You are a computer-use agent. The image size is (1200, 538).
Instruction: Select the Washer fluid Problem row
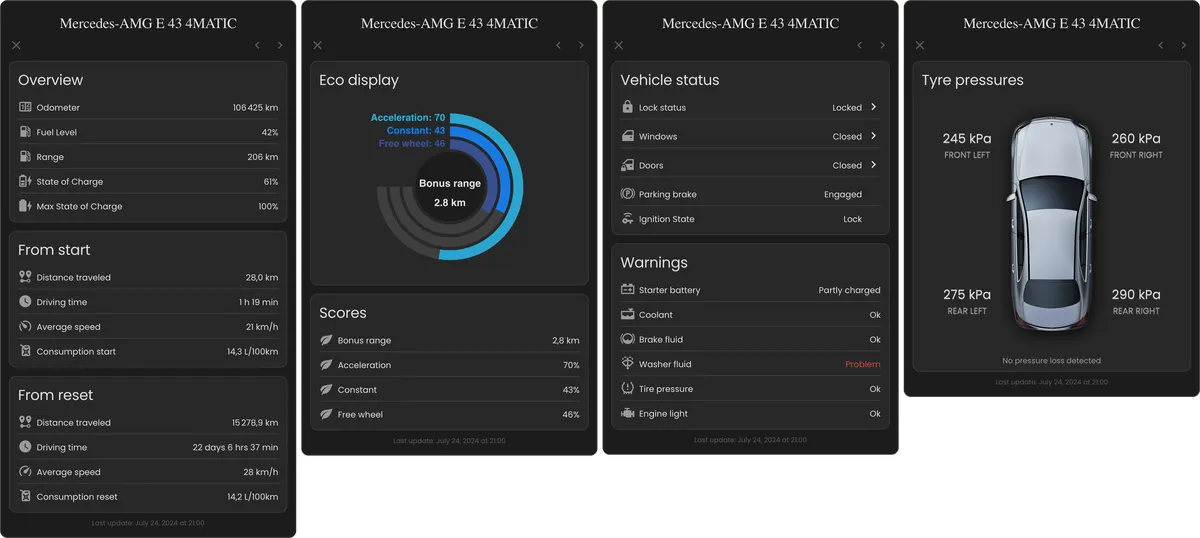coord(750,364)
